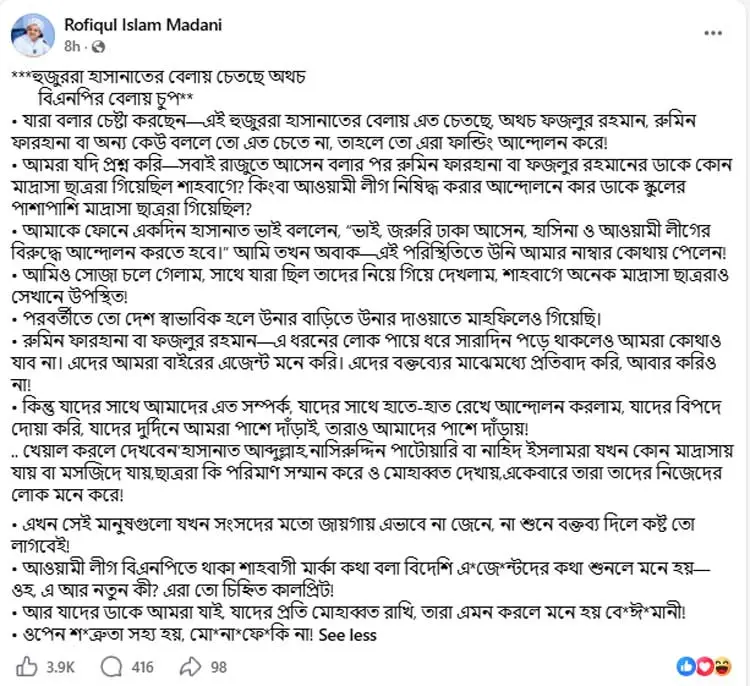
Task: Click the red heart Love reaction
Action: tap(704, 666)
